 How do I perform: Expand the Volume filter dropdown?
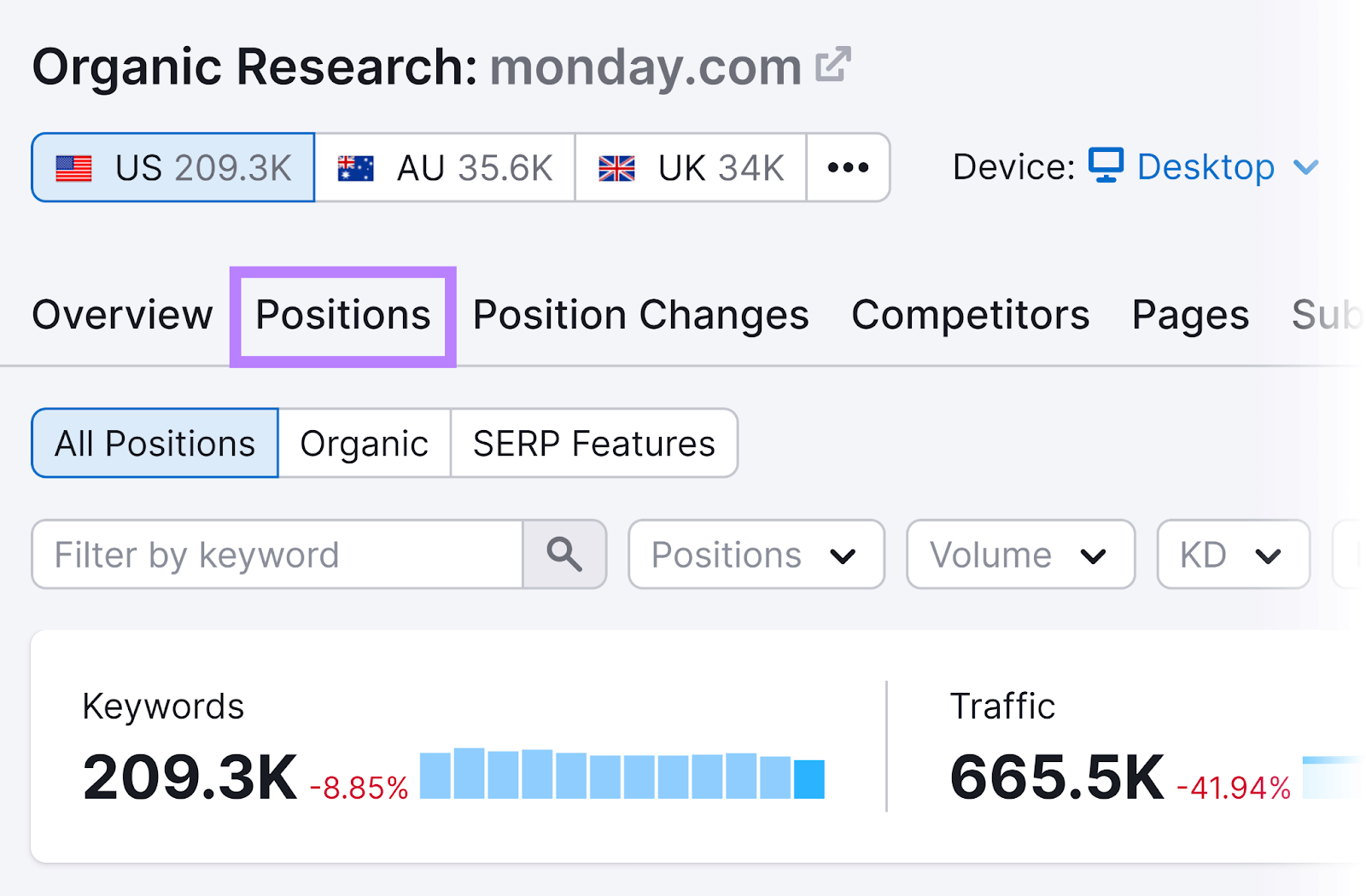pyautogui.click(x=1019, y=555)
